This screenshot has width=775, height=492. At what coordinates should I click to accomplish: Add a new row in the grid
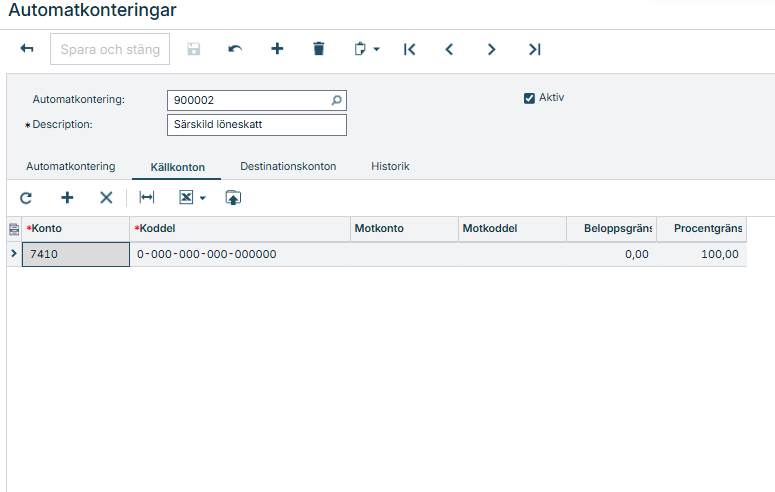tap(67, 198)
